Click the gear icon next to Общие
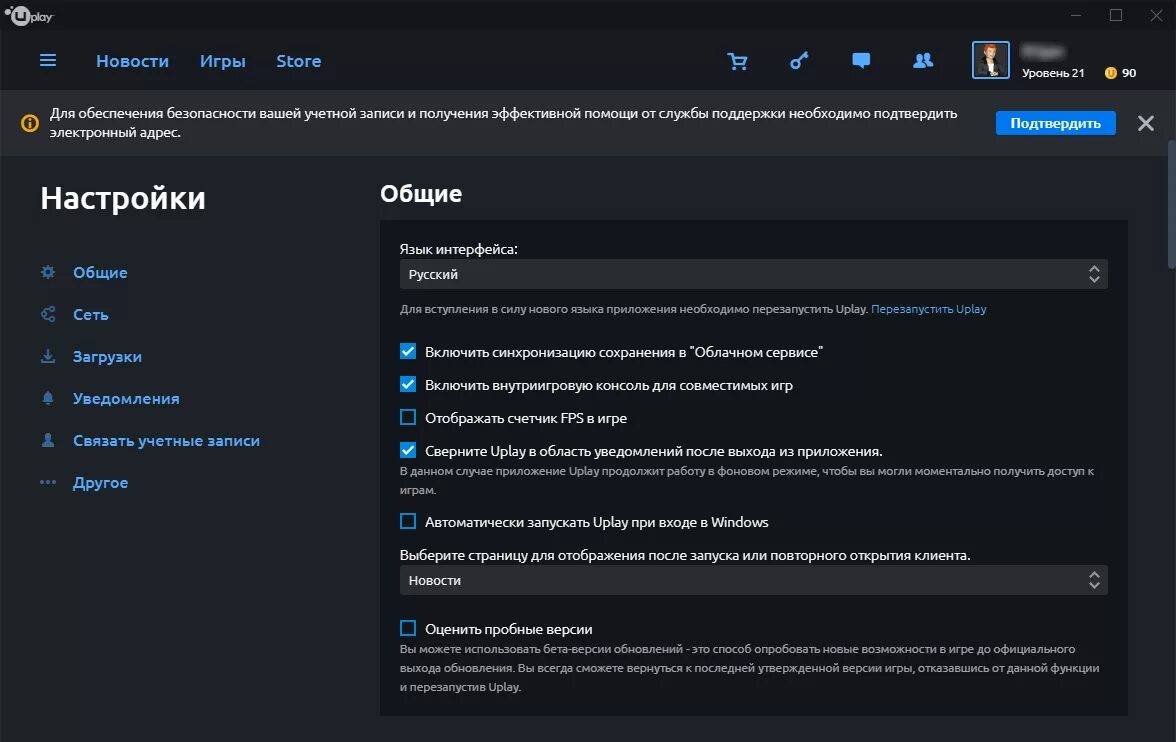This screenshot has height=742, width=1176. click(x=48, y=272)
